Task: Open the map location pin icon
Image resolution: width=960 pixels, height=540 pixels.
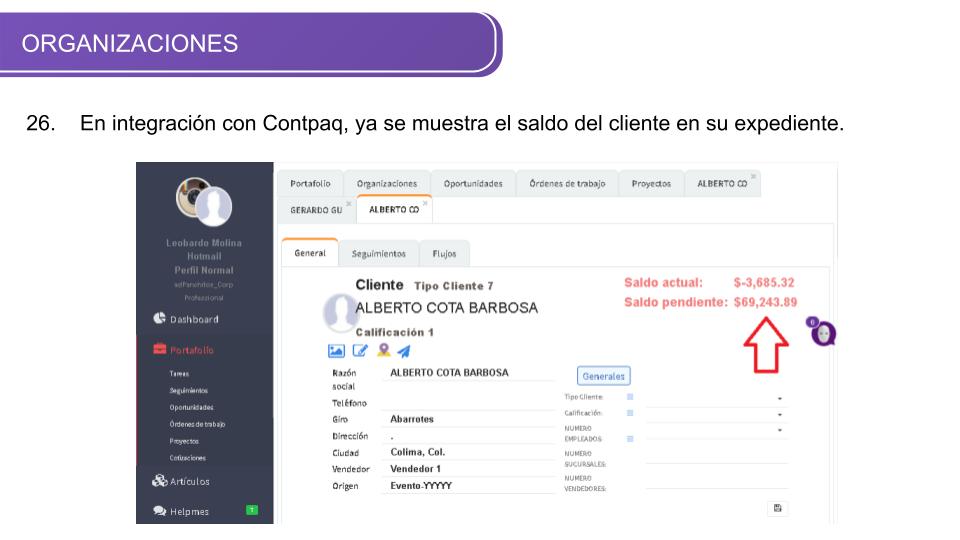Action: coord(383,351)
